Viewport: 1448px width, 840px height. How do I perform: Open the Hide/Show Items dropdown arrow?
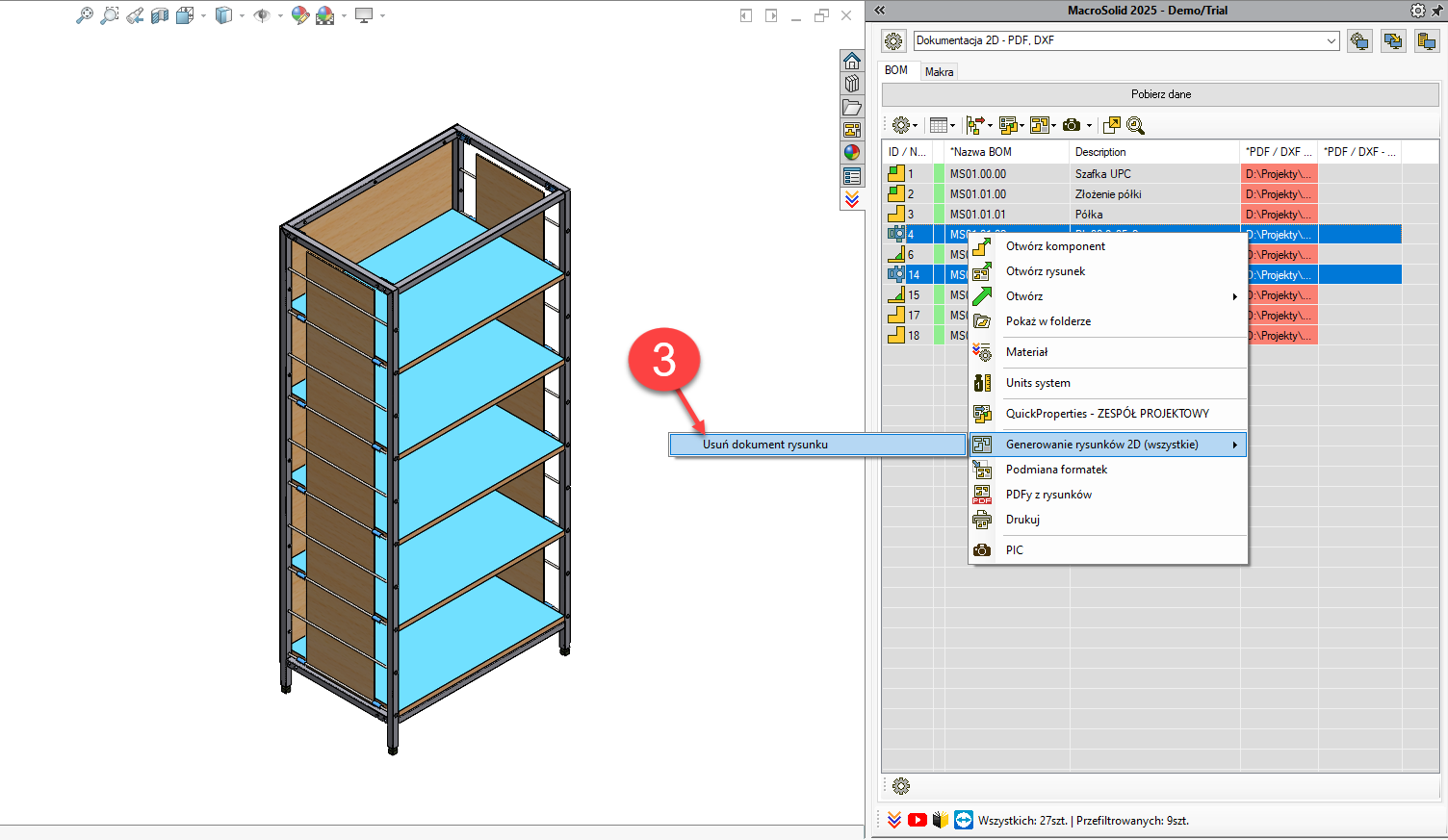click(x=281, y=16)
